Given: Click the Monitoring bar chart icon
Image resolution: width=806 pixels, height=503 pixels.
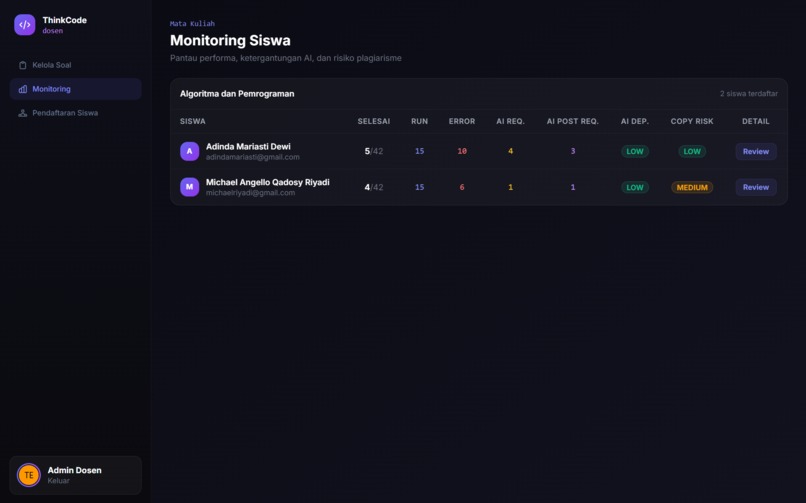Looking at the screenshot, I should [x=23, y=89].
